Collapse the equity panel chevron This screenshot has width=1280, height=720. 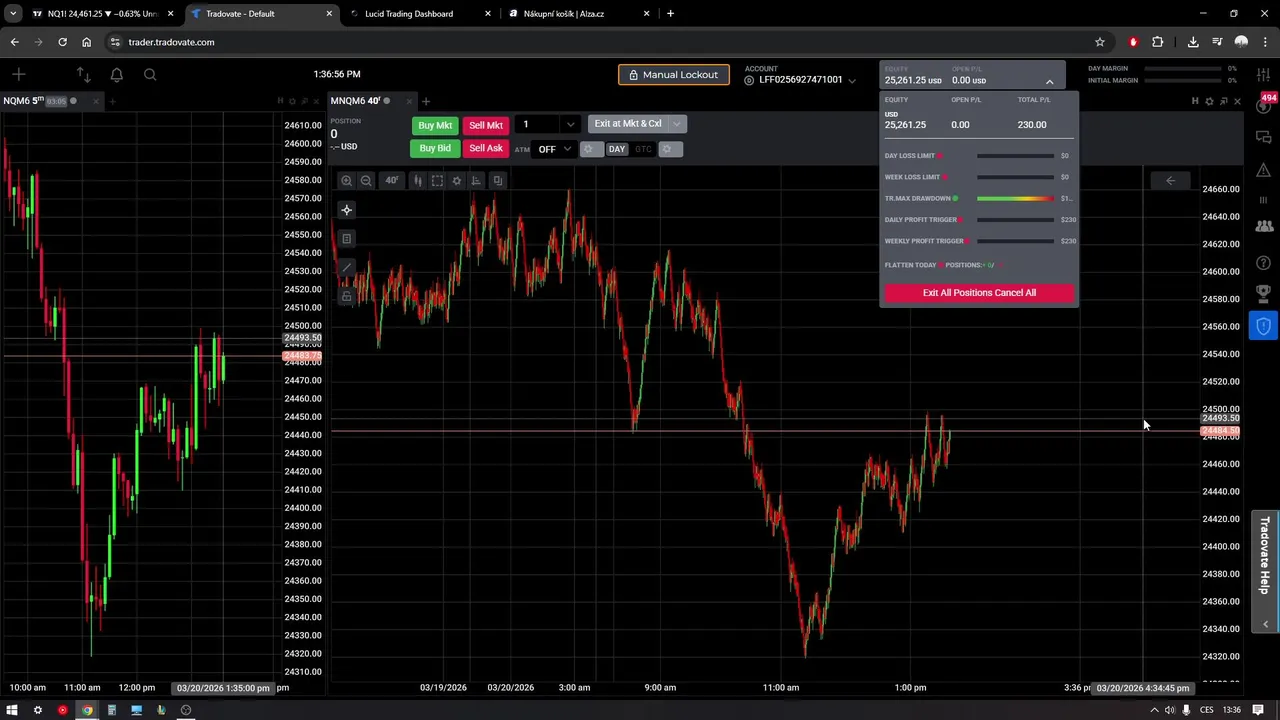(1049, 81)
